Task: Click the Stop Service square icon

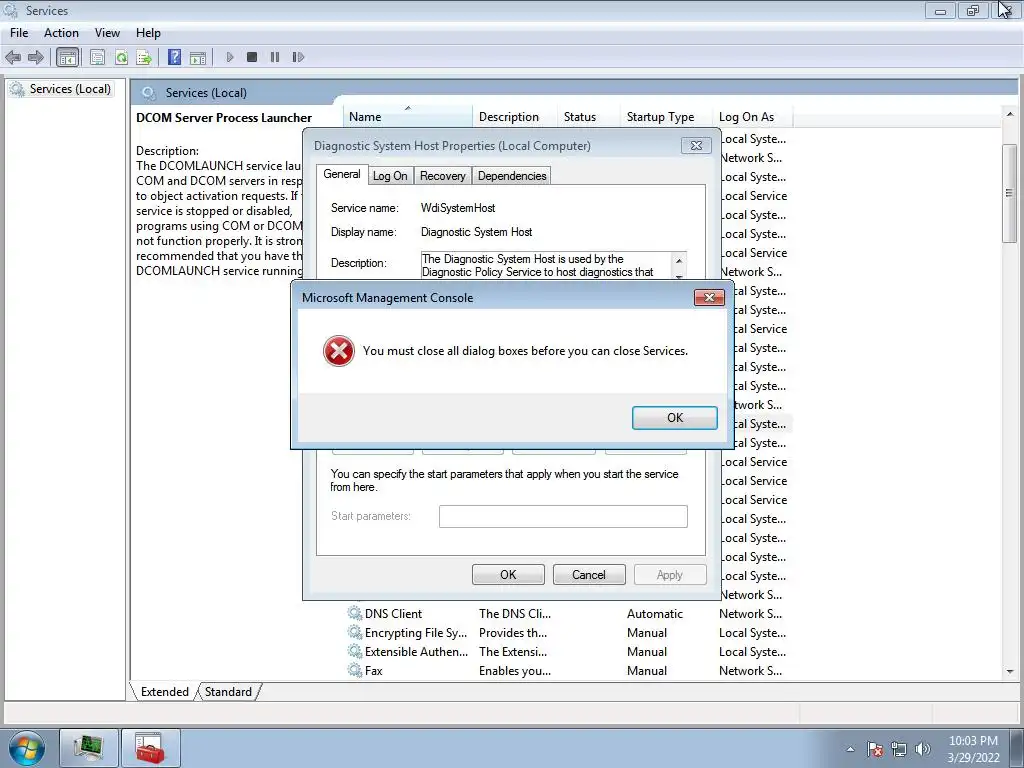Action: tap(252, 57)
